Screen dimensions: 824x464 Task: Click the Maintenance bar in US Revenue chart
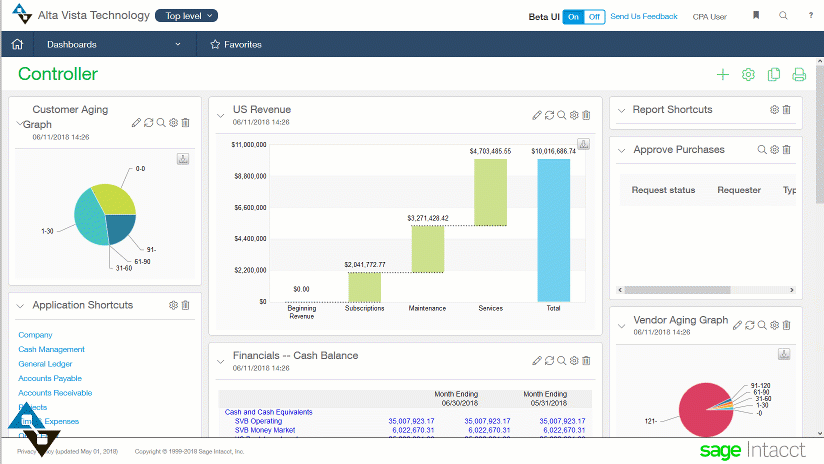427,249
